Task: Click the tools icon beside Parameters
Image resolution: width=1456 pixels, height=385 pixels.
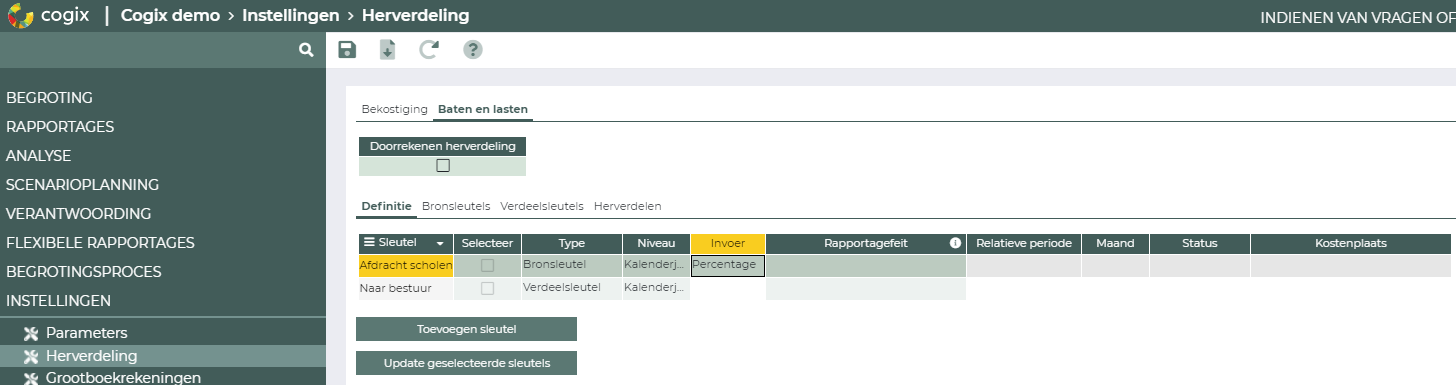Action: point(30,333)
